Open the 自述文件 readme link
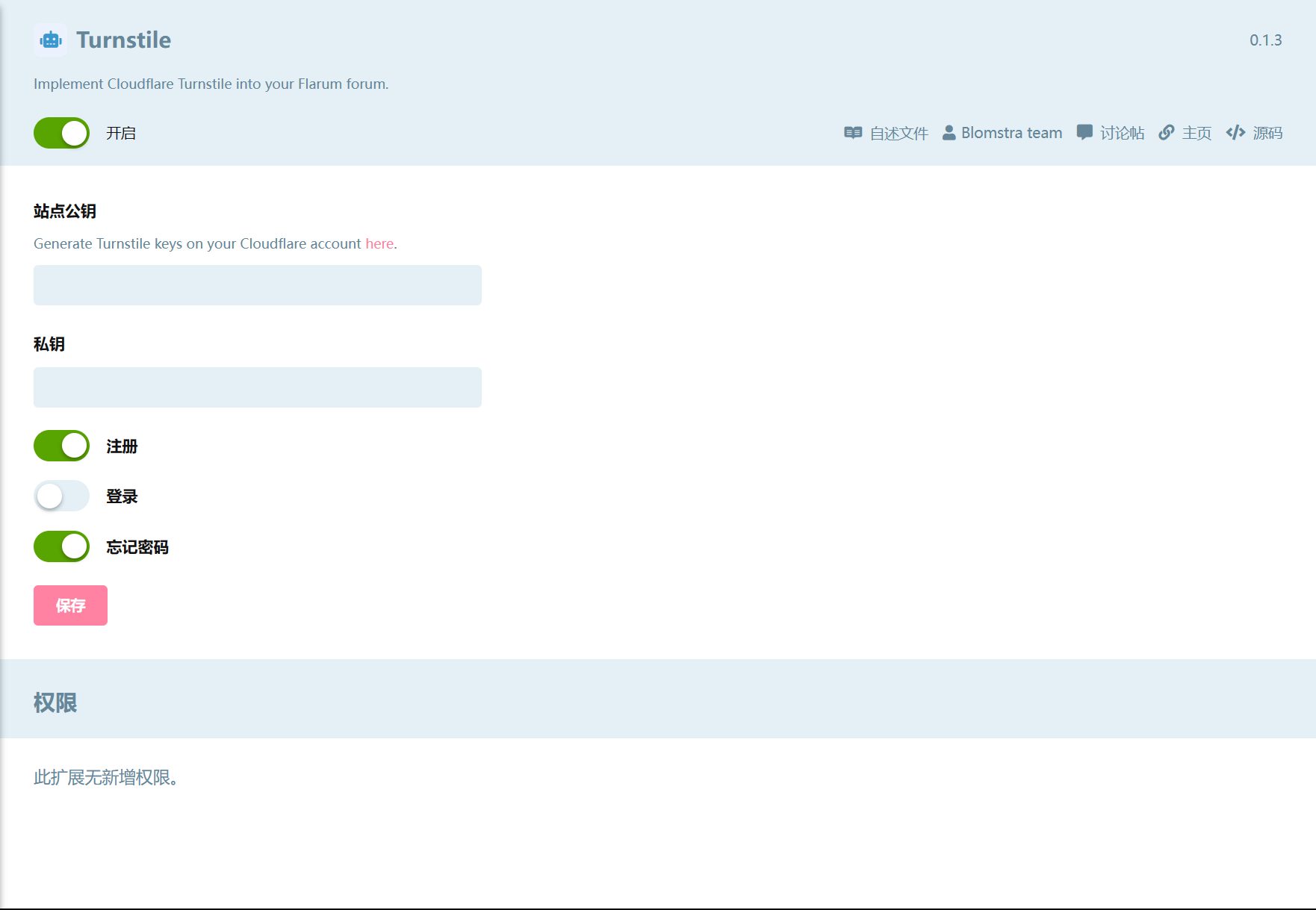 [x=887, y=133]
